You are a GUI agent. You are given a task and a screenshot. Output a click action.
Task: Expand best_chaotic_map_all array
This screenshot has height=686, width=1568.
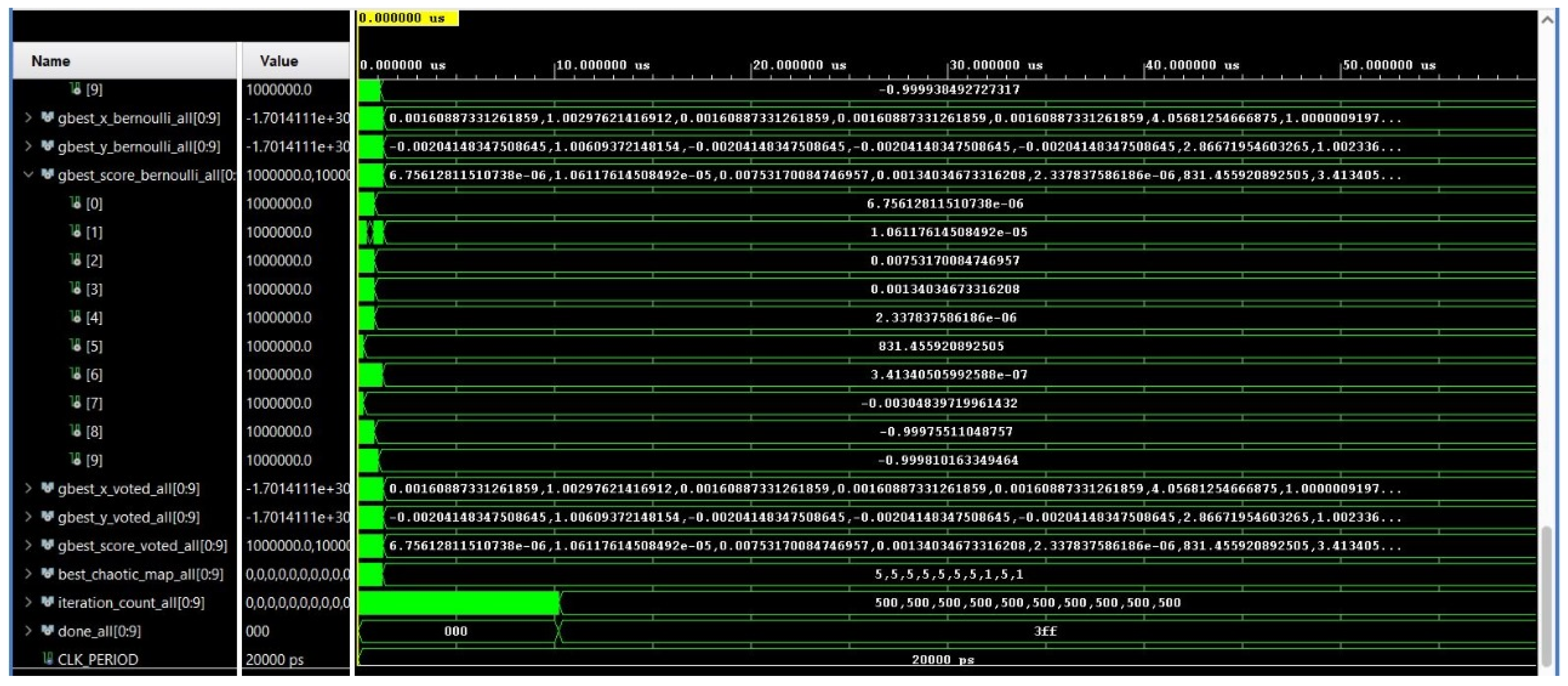click(x=28, y=574)
